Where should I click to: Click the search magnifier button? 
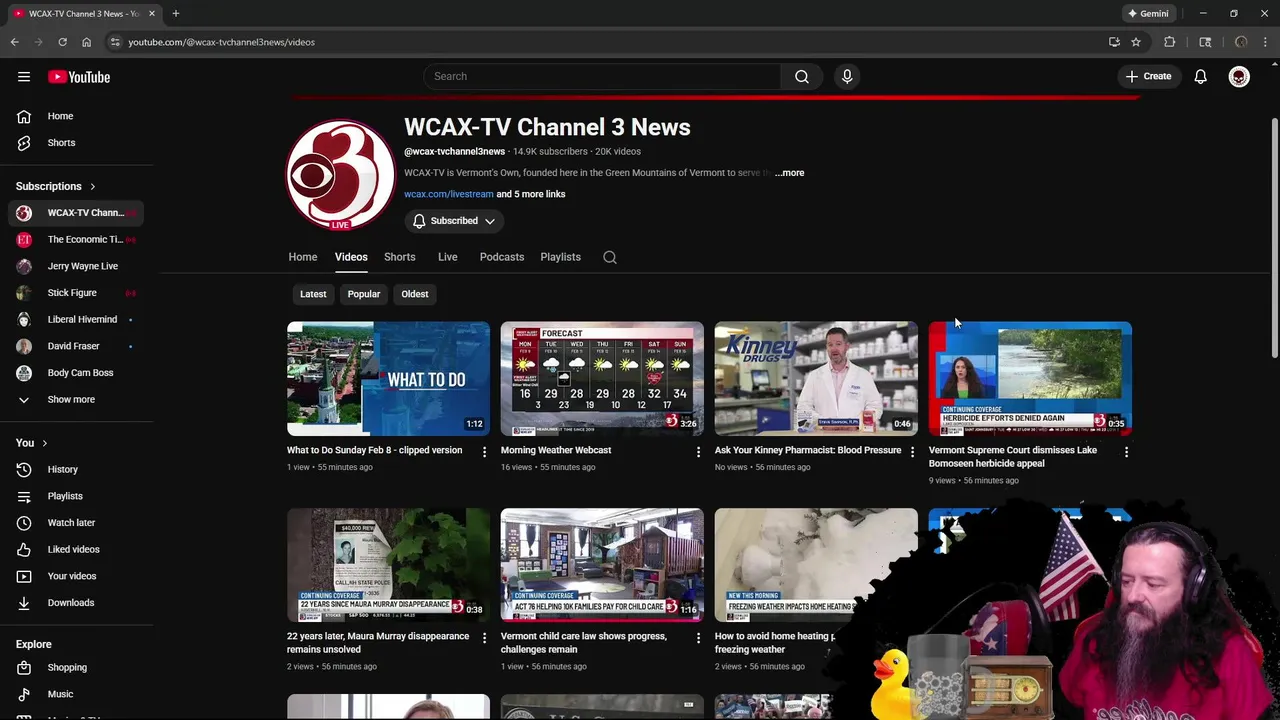tap(802, 76)
